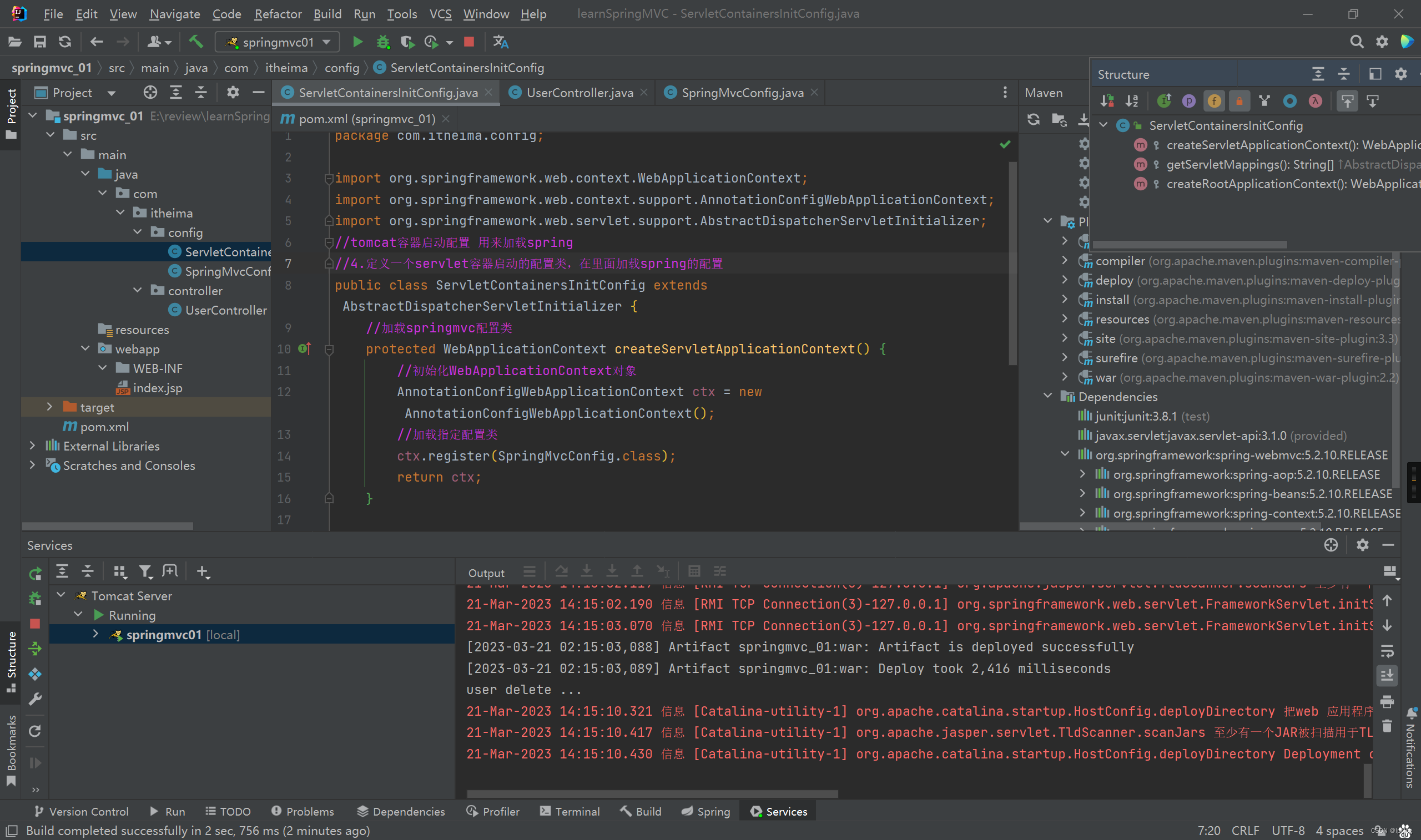Open Terminal tool window

[570, 811]
